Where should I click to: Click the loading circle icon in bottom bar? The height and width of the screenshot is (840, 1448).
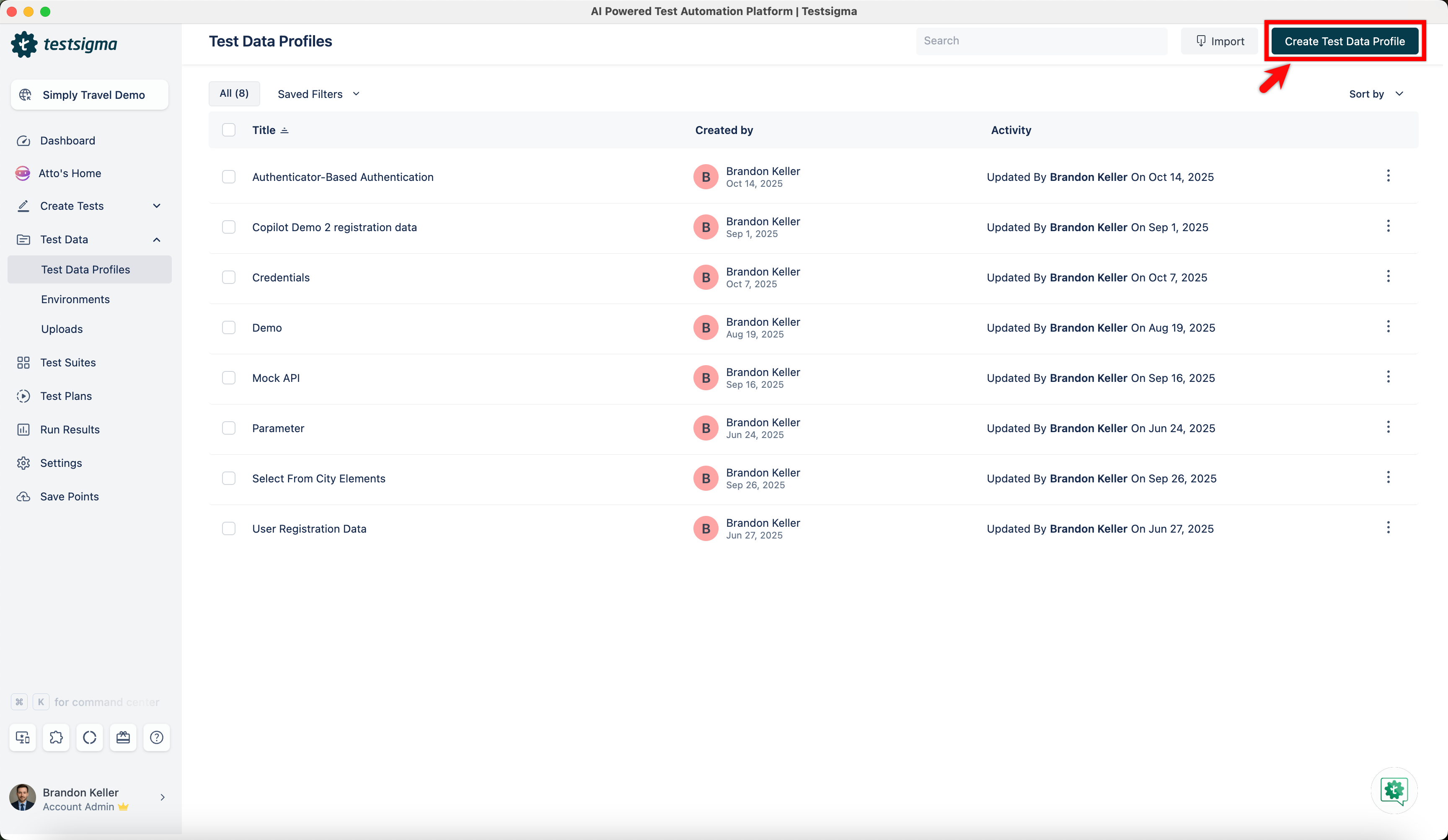coord(90,737)
